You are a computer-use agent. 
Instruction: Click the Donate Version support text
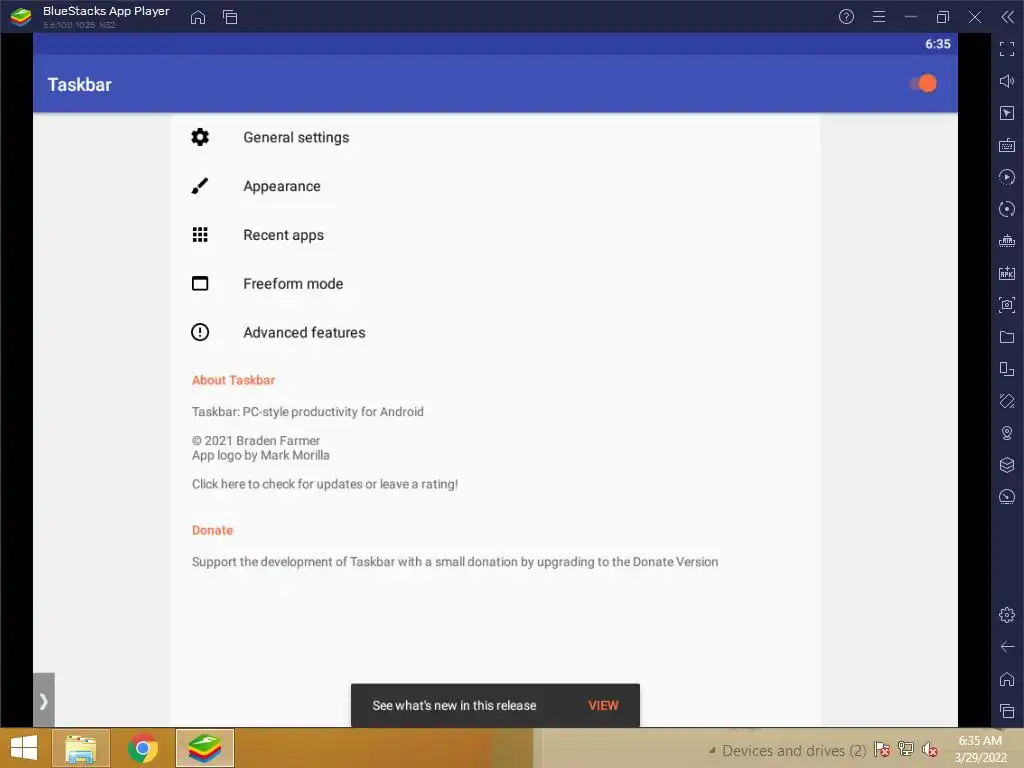455,562
